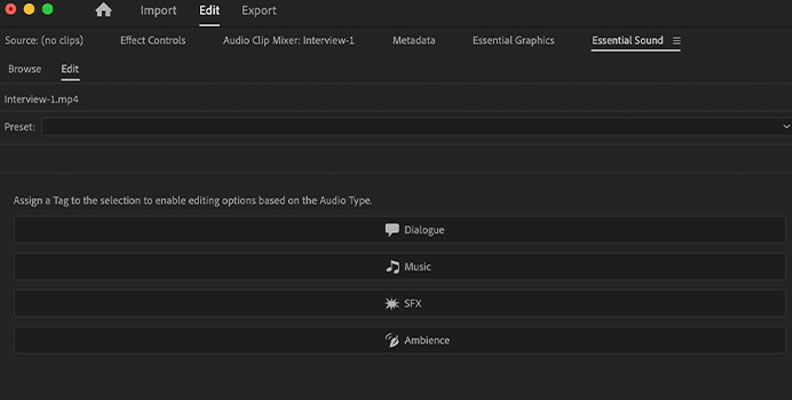Open the Effect Controls tab
Image resolution: width=792 pixels, height=400 pixels.
point(153,40)
